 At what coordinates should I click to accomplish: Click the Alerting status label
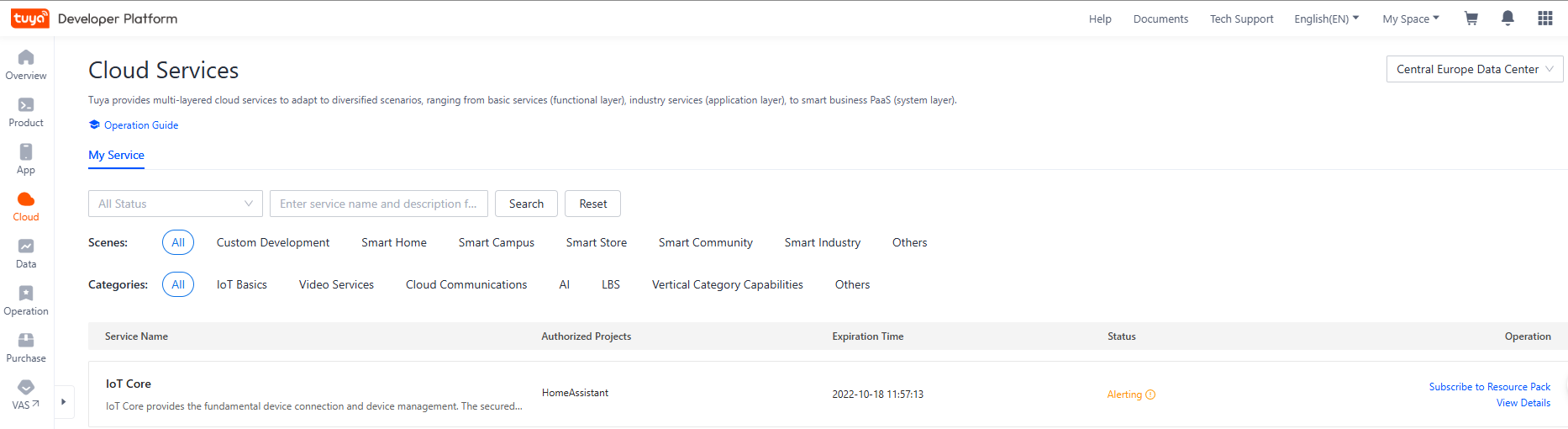click(x=1124, y=395)
